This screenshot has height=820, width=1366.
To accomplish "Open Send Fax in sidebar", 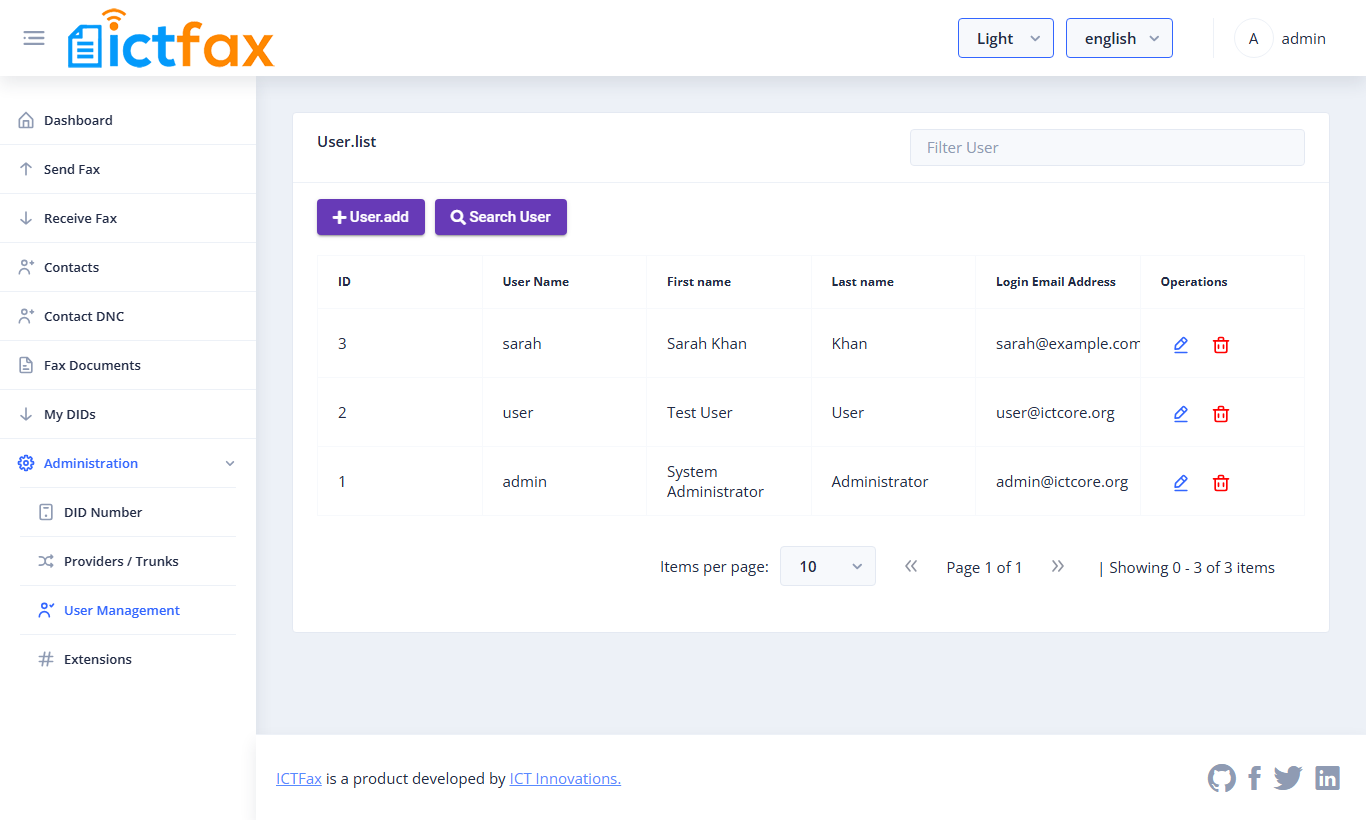I will 128,169.
